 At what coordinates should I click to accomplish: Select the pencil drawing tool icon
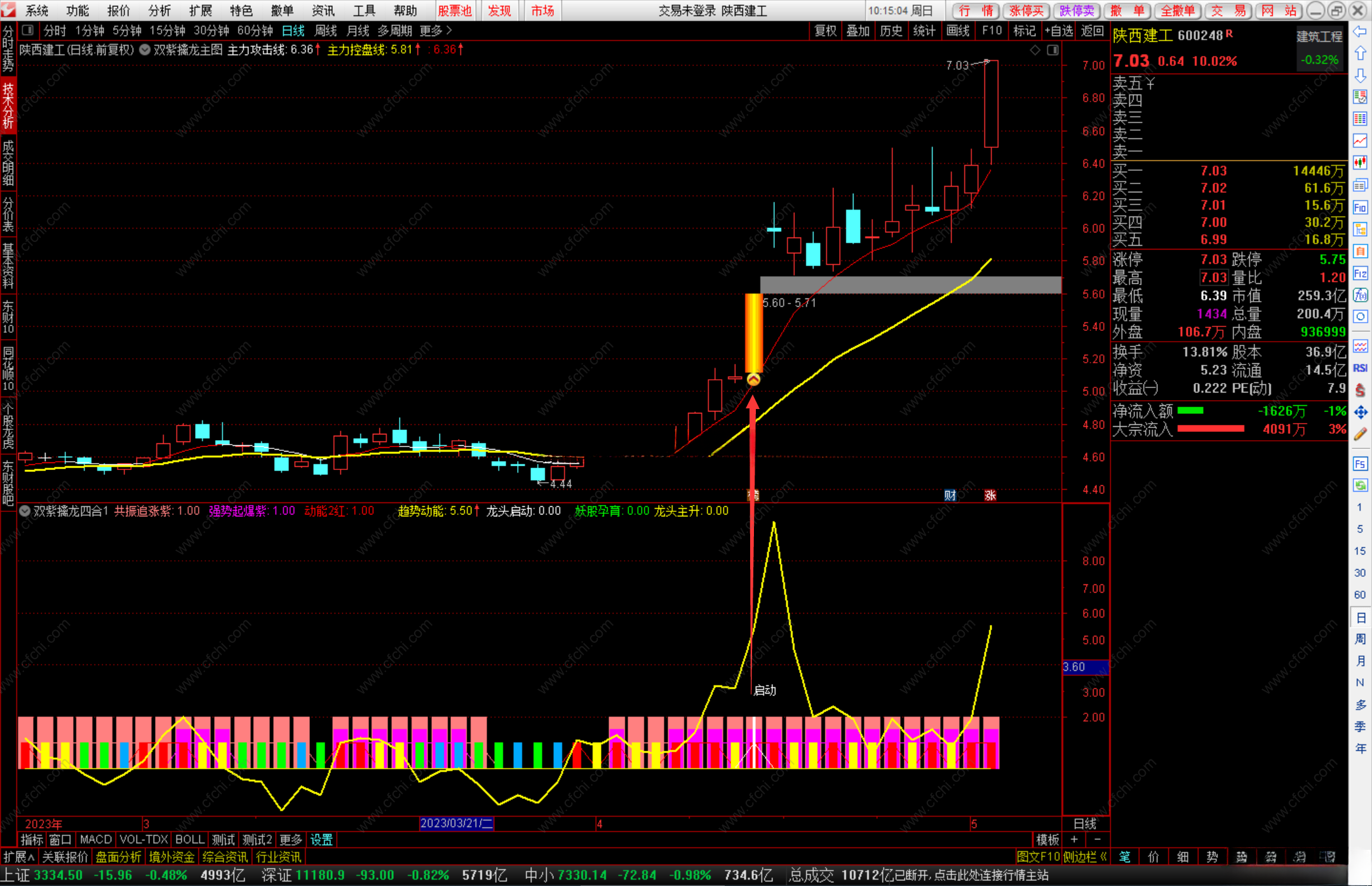[x=1359, y=434]
